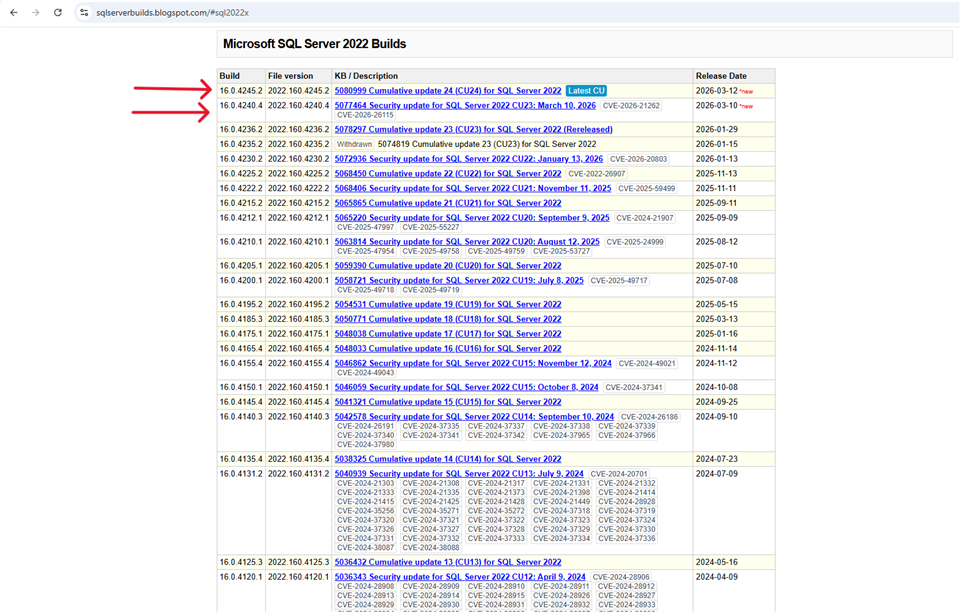Open the 5072936 security update CU22 link

click(x=468, y=158)
